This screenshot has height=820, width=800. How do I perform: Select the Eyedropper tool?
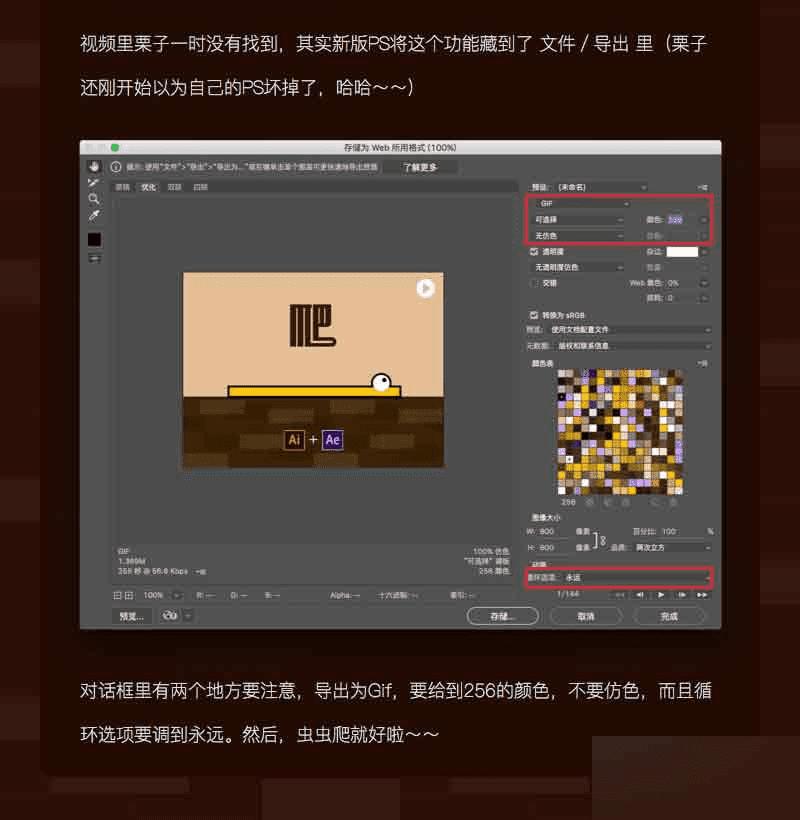(94, 215)
